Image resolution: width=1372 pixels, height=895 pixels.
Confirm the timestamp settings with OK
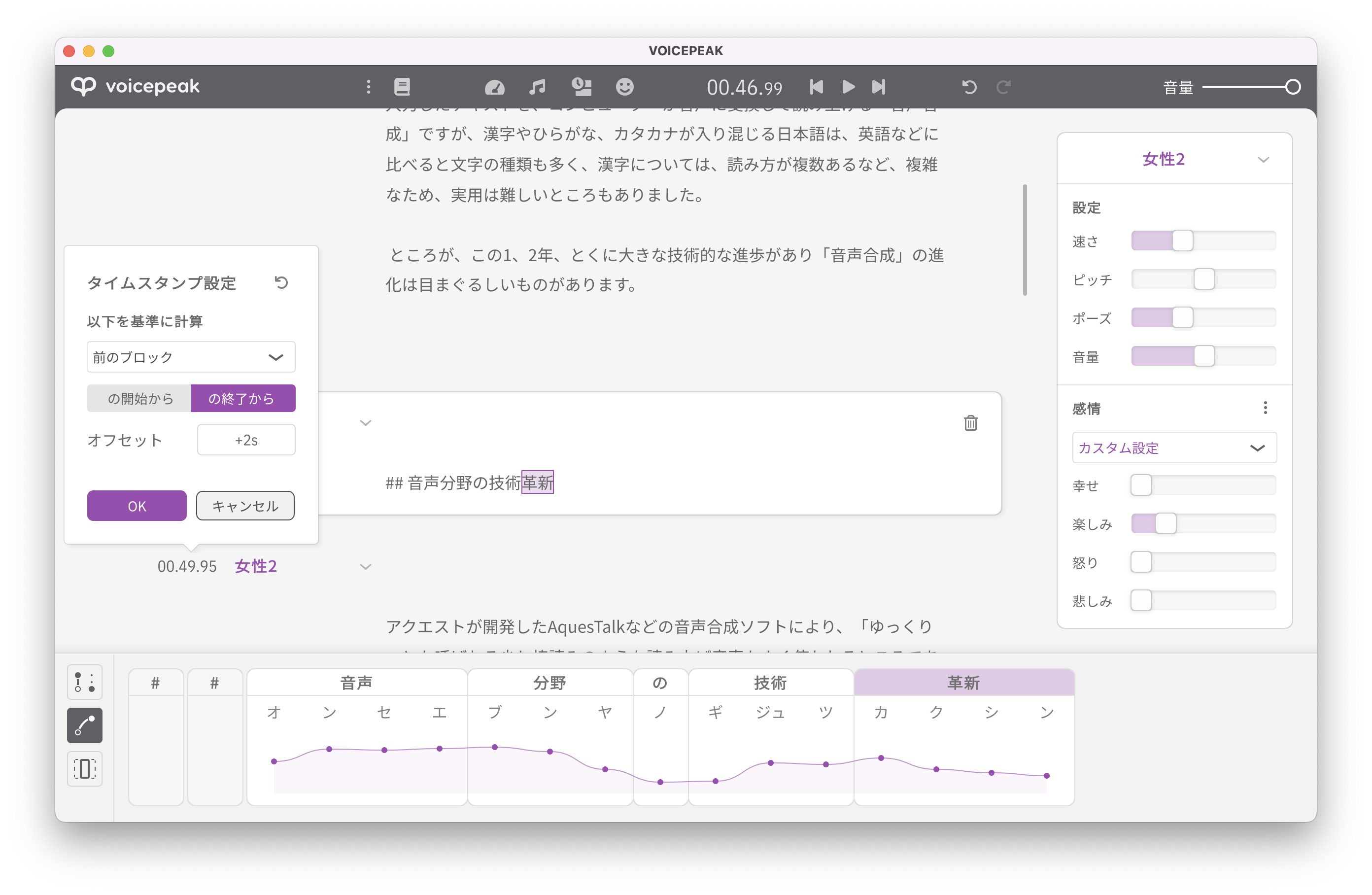(137, 506)
